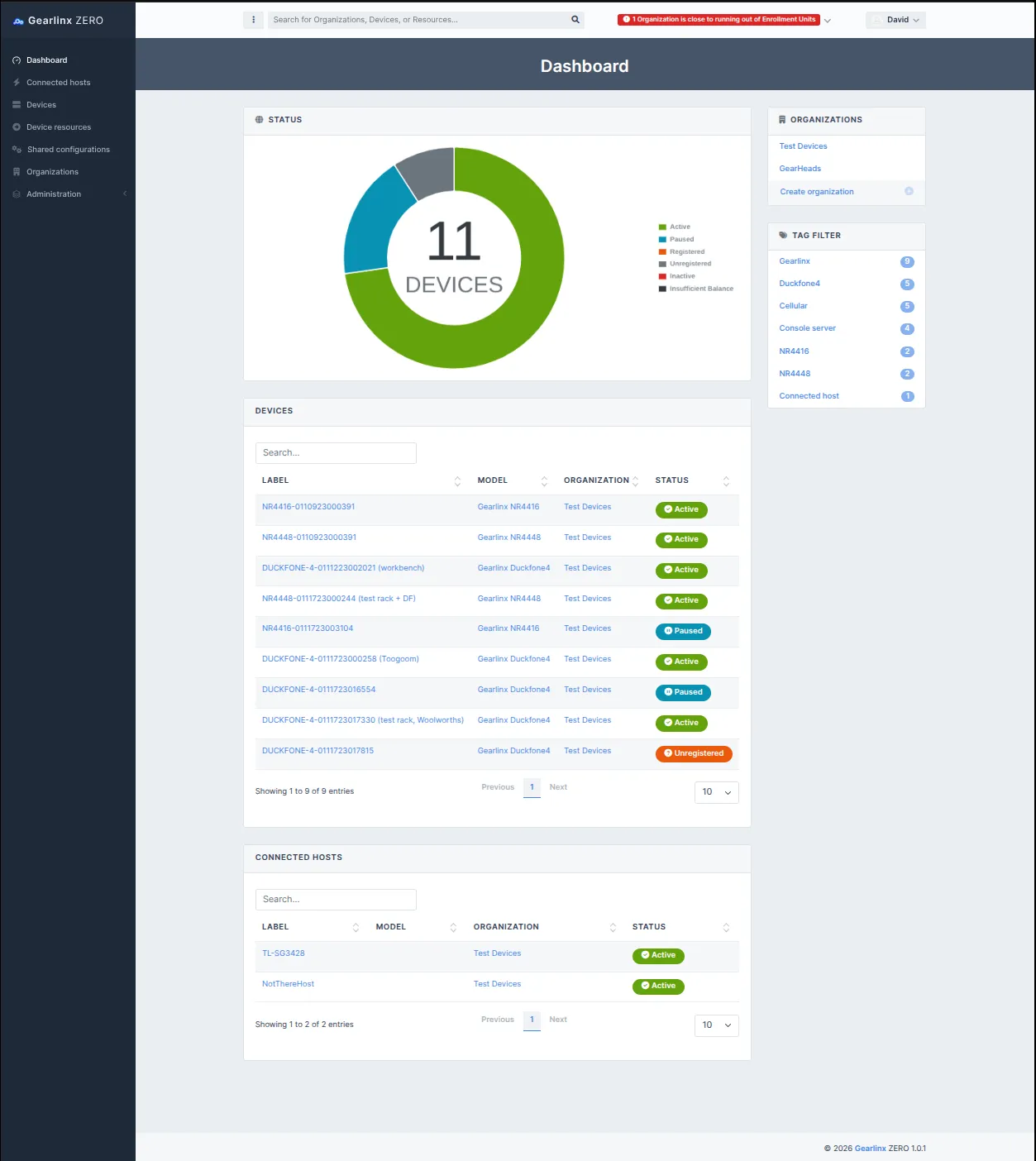Open devices table page size dropdown

coord(717,792)
